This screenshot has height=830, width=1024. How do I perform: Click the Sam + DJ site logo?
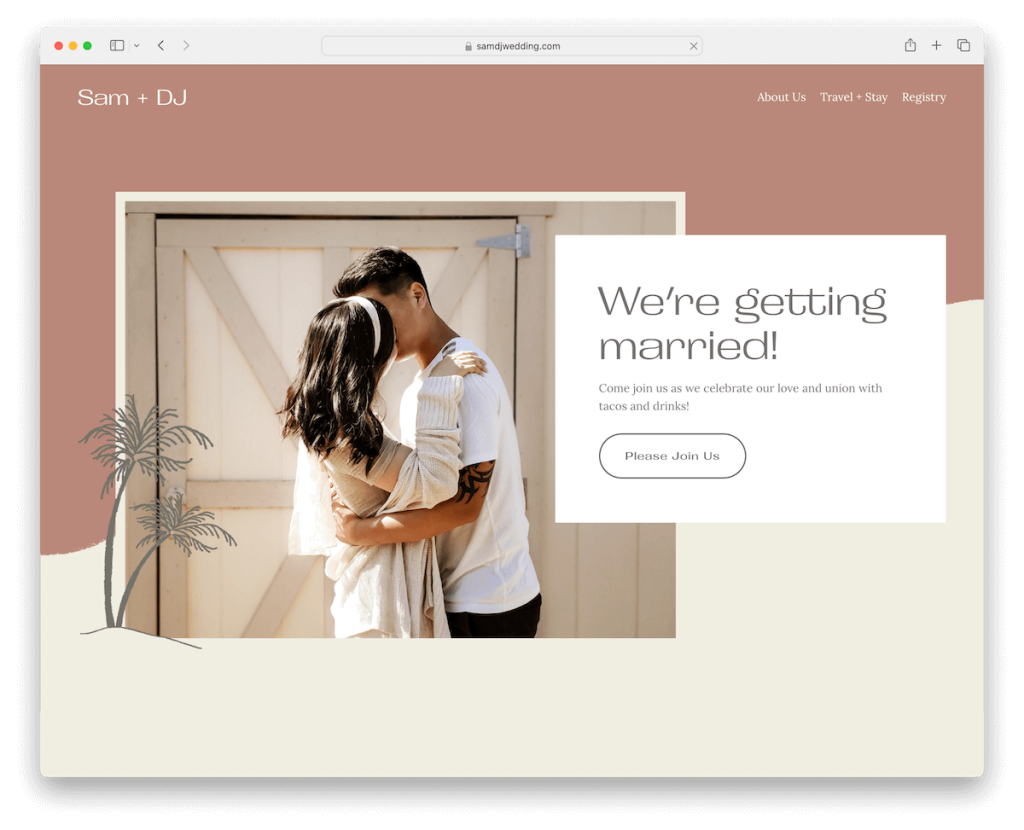tap(132, 98)
